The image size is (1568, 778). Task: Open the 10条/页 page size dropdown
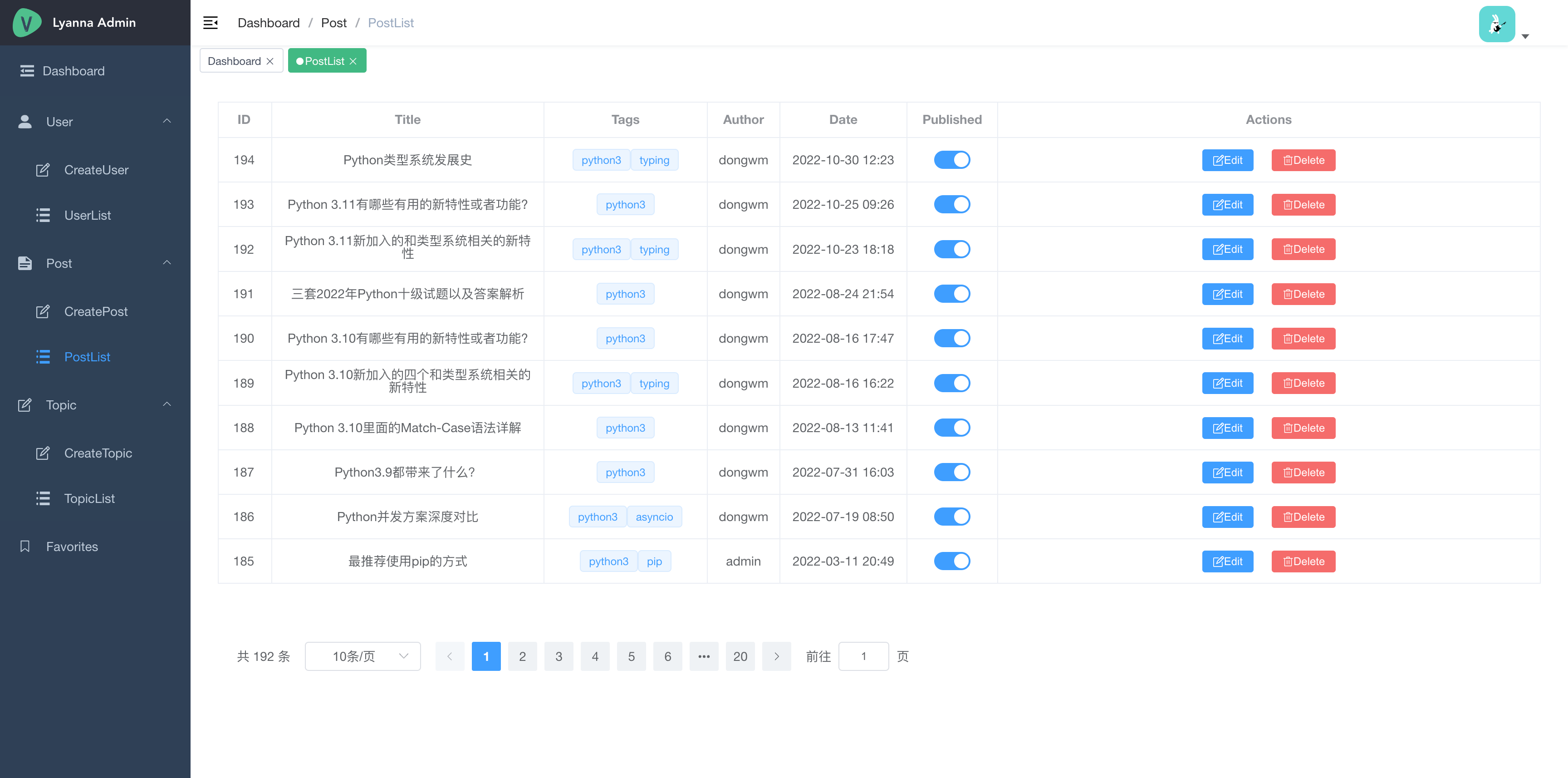(x=362, y=656)
